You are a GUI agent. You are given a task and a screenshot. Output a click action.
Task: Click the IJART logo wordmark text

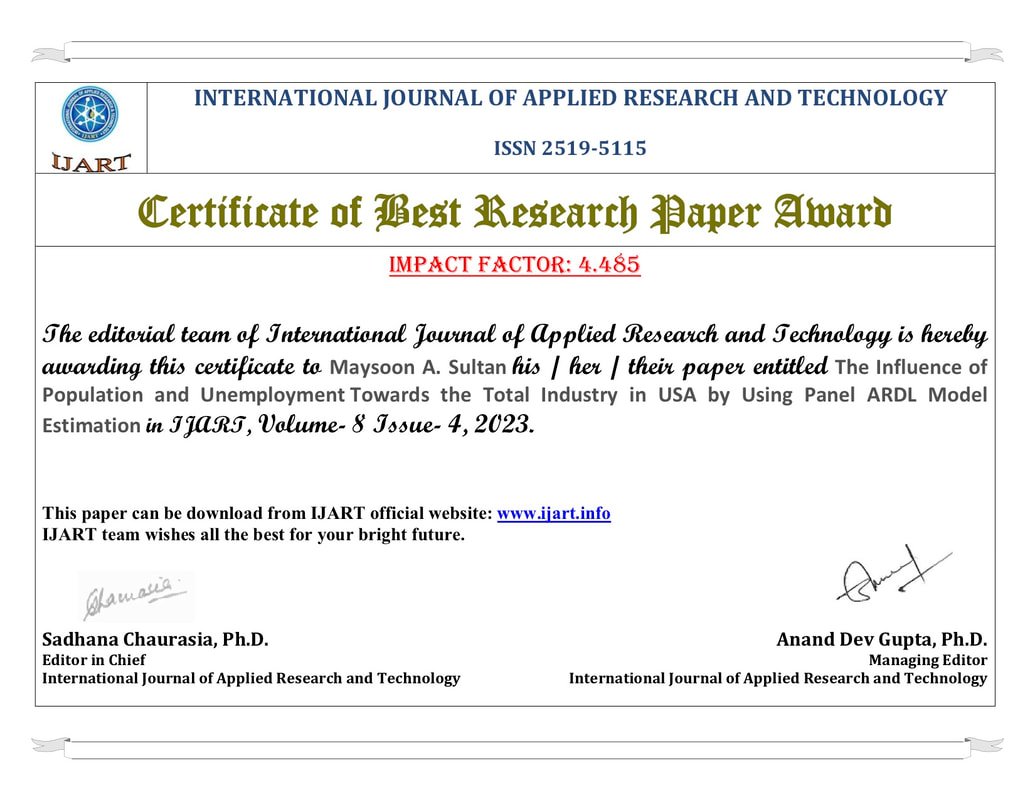(x=91, y=162)
